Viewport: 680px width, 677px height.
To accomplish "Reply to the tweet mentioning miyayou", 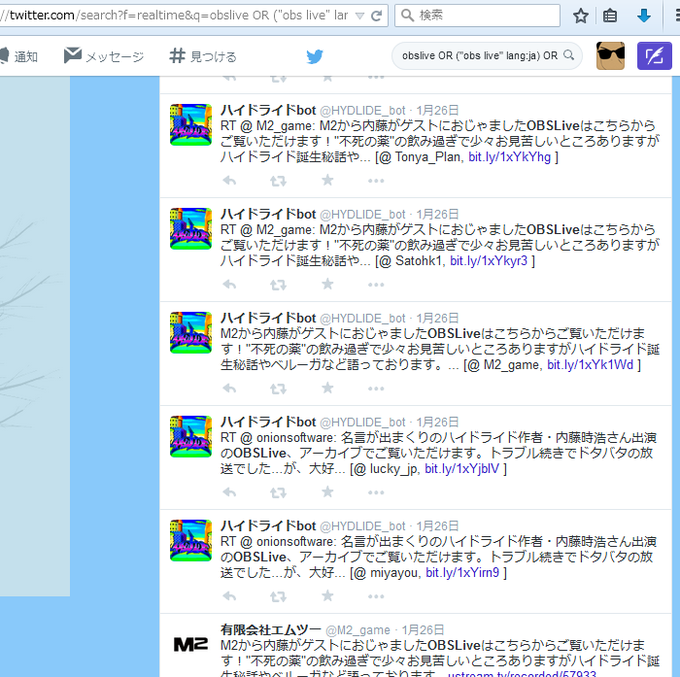I will tap(229, 596).
